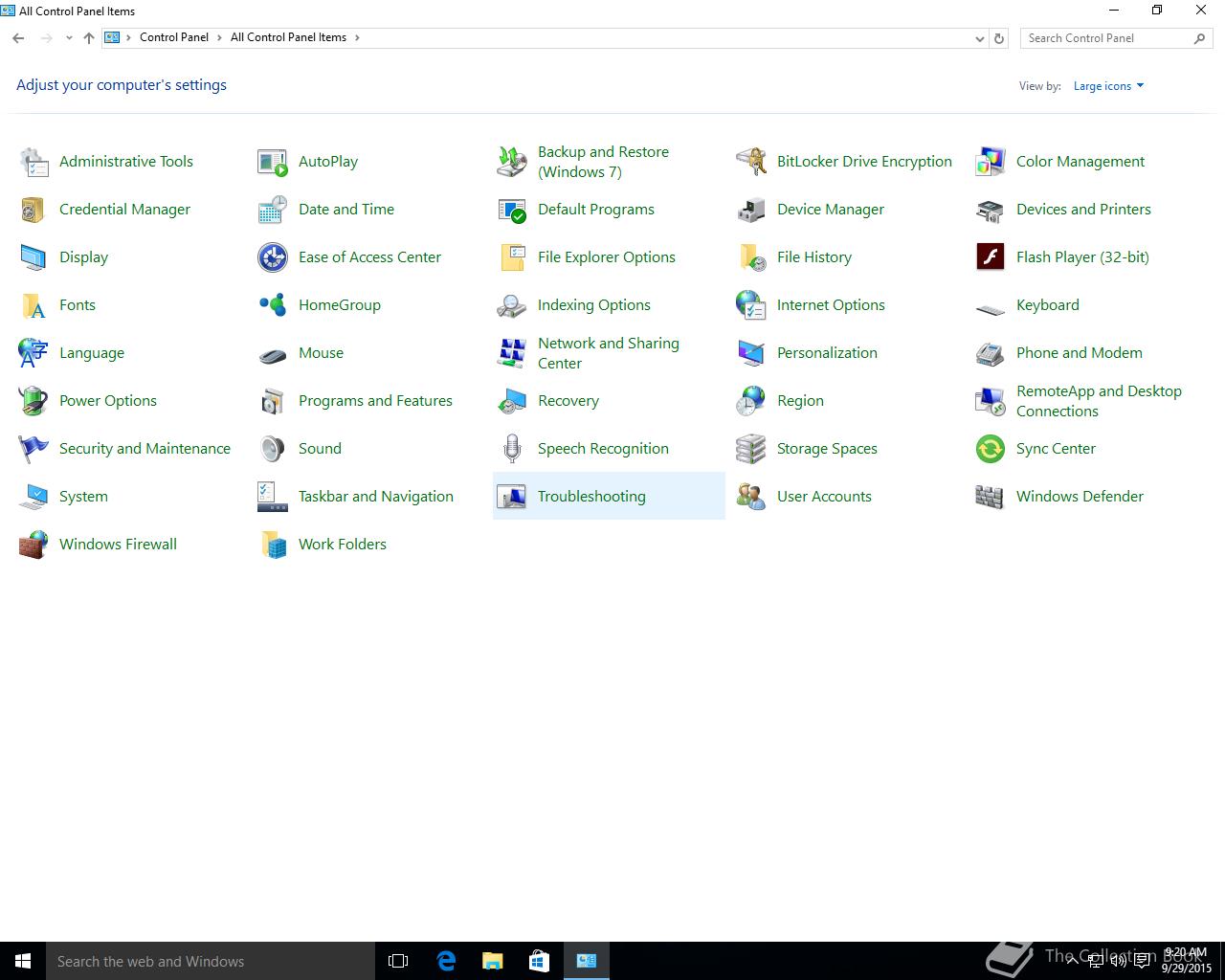Image resolution: width=1225 pixels, height=980 pixels.
Task: Open the HomeGroup icon
Action: 273,305
